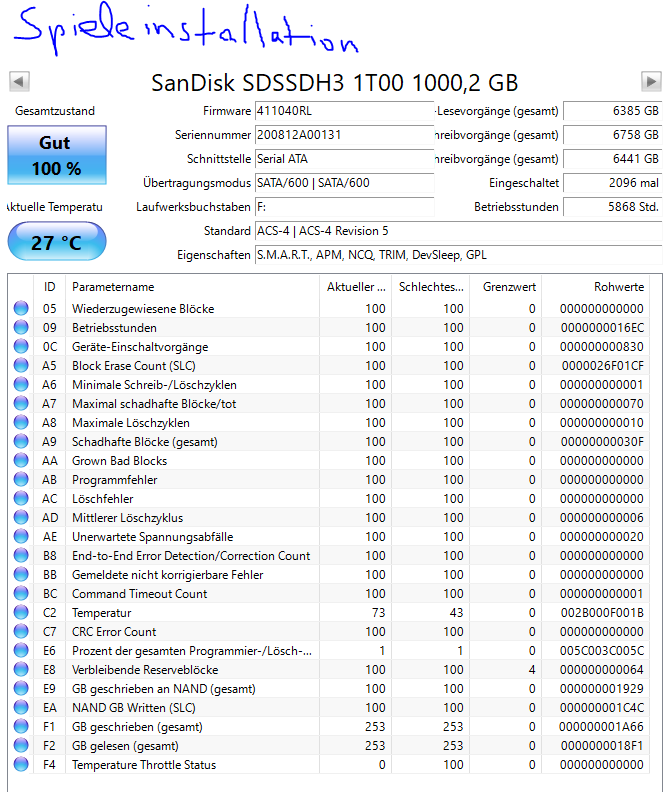664x792 pixels.
Task: Click the Parametername column header
Action: click(192, 287)
